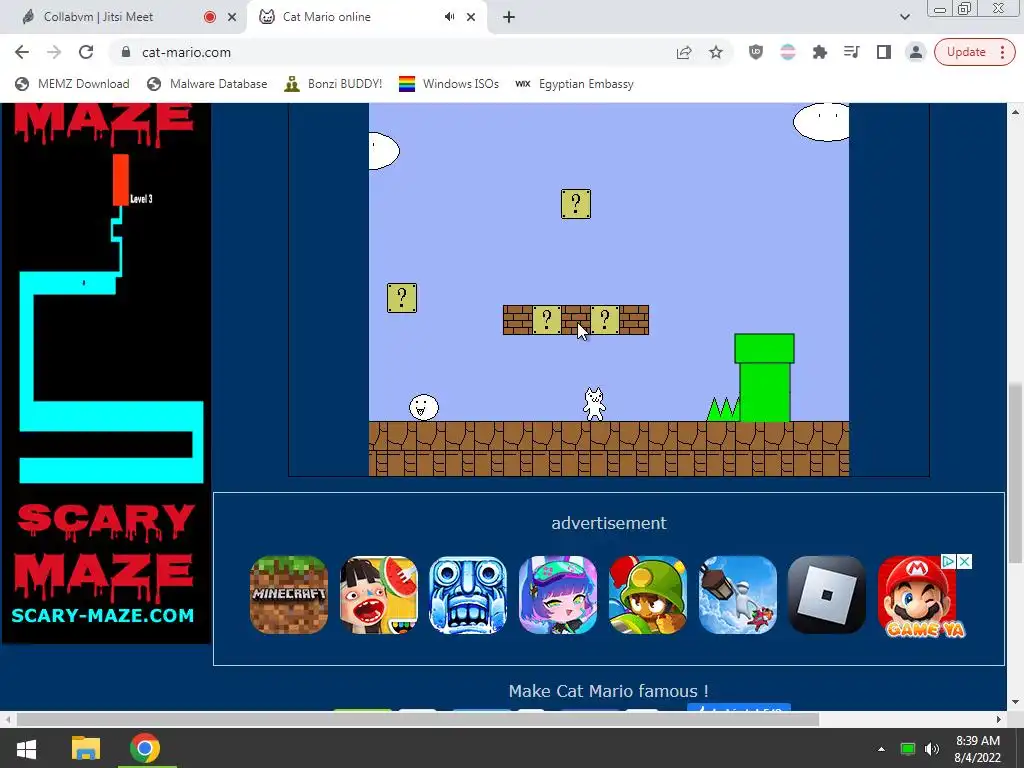Toggle the browser side panel
This screenshot has width=1024, height=768.
pos(884,52)
